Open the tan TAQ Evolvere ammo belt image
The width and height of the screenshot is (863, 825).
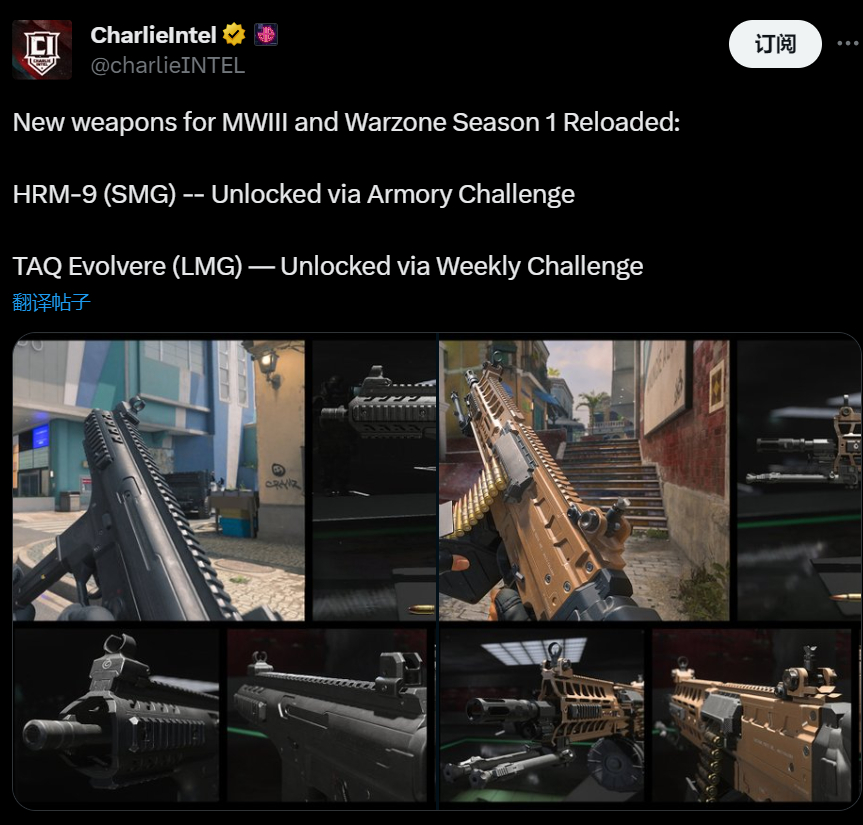(x=751, y=715)
